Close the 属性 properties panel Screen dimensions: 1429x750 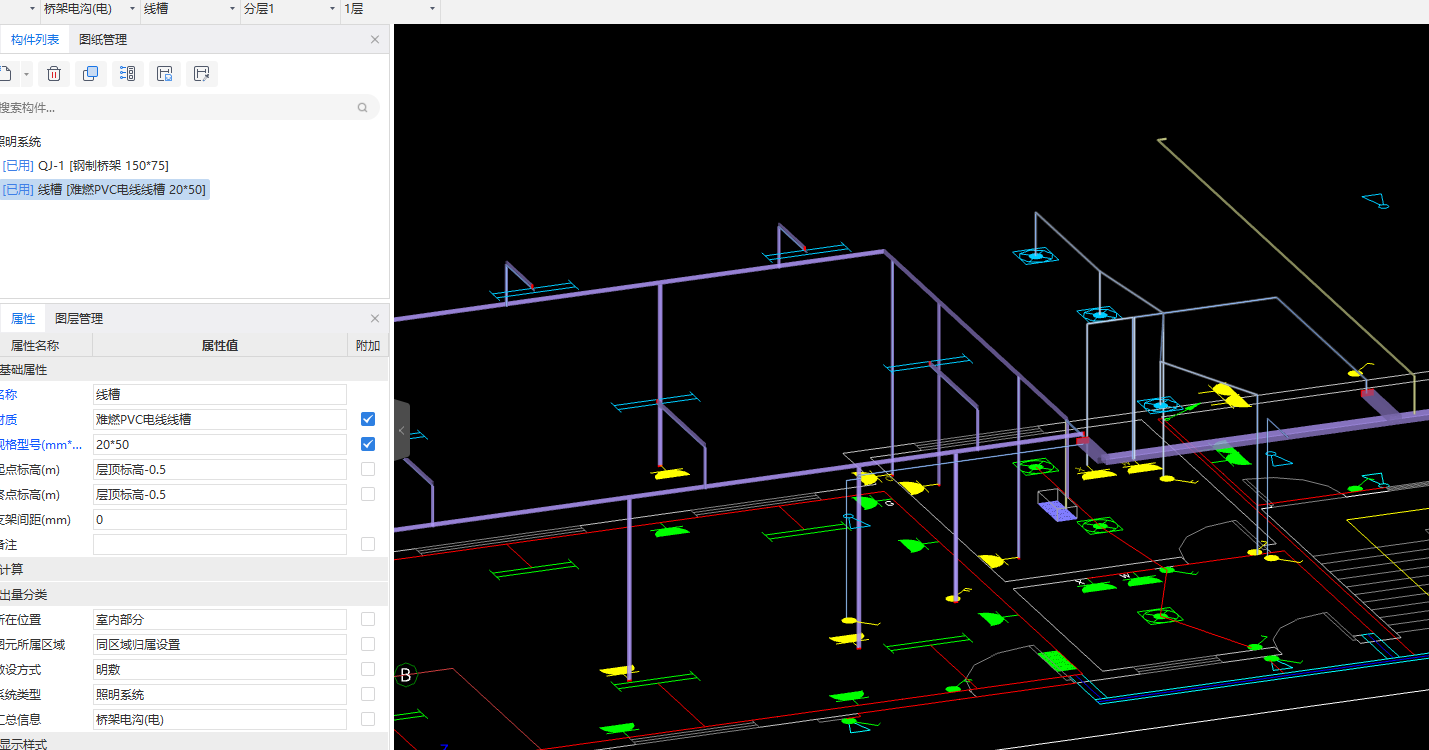click(x=375, y=319)
